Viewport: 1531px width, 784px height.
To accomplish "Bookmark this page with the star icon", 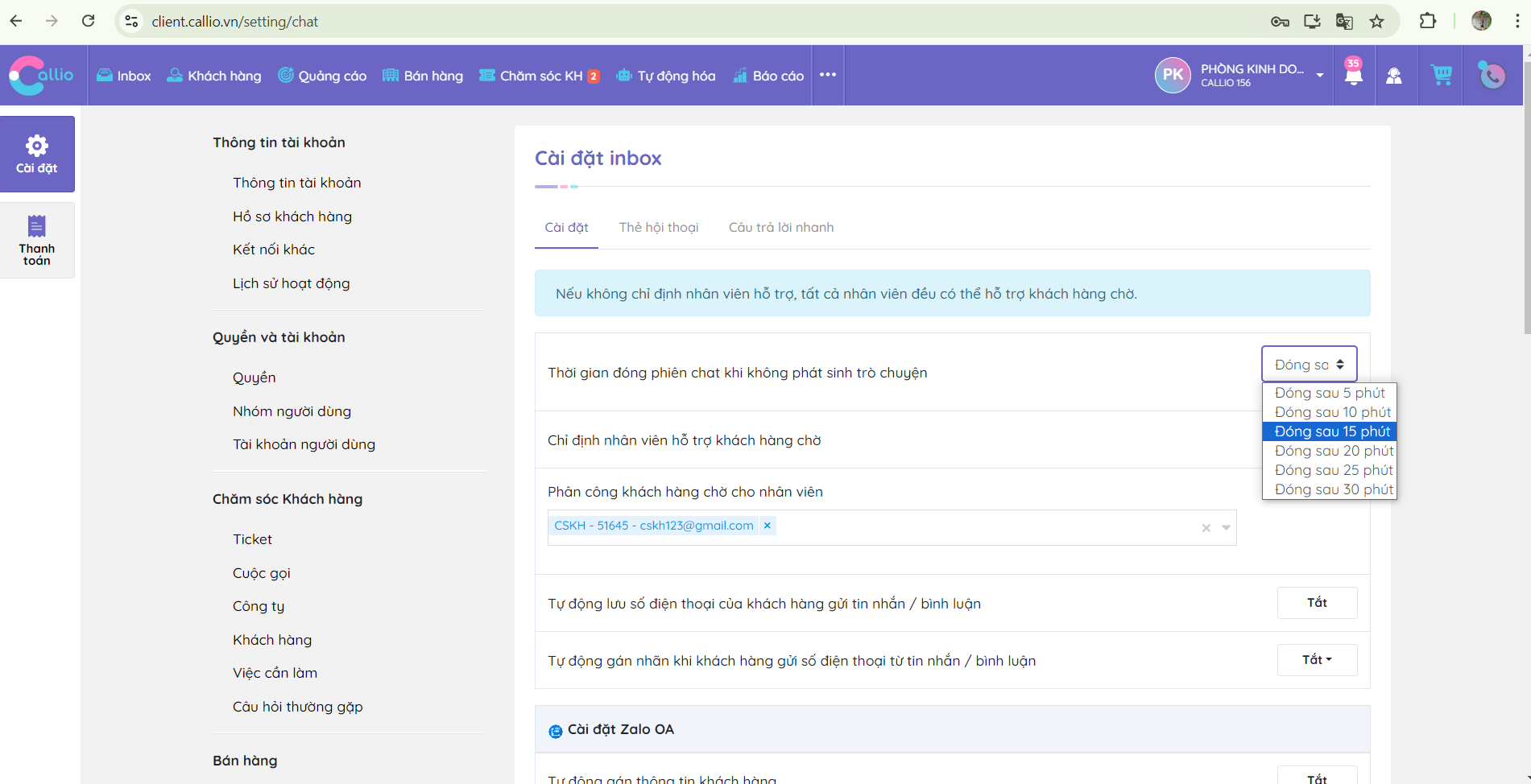I will (x=1377, y=22).
